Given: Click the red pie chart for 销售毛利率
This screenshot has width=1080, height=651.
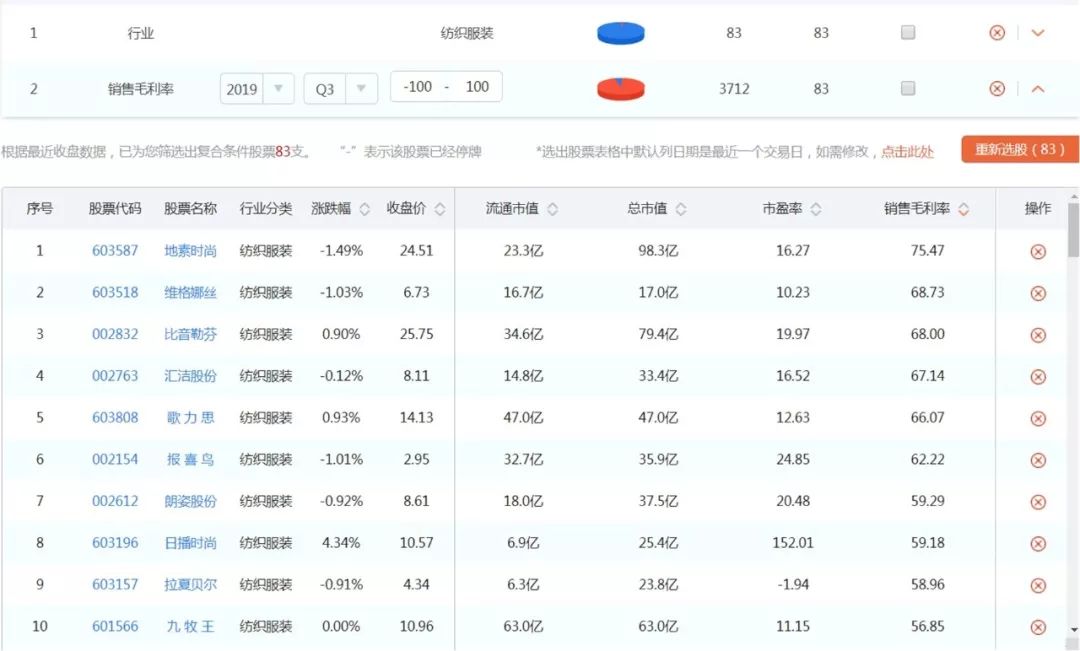Looking at the screenshot, I should click(x=621, y=89).
